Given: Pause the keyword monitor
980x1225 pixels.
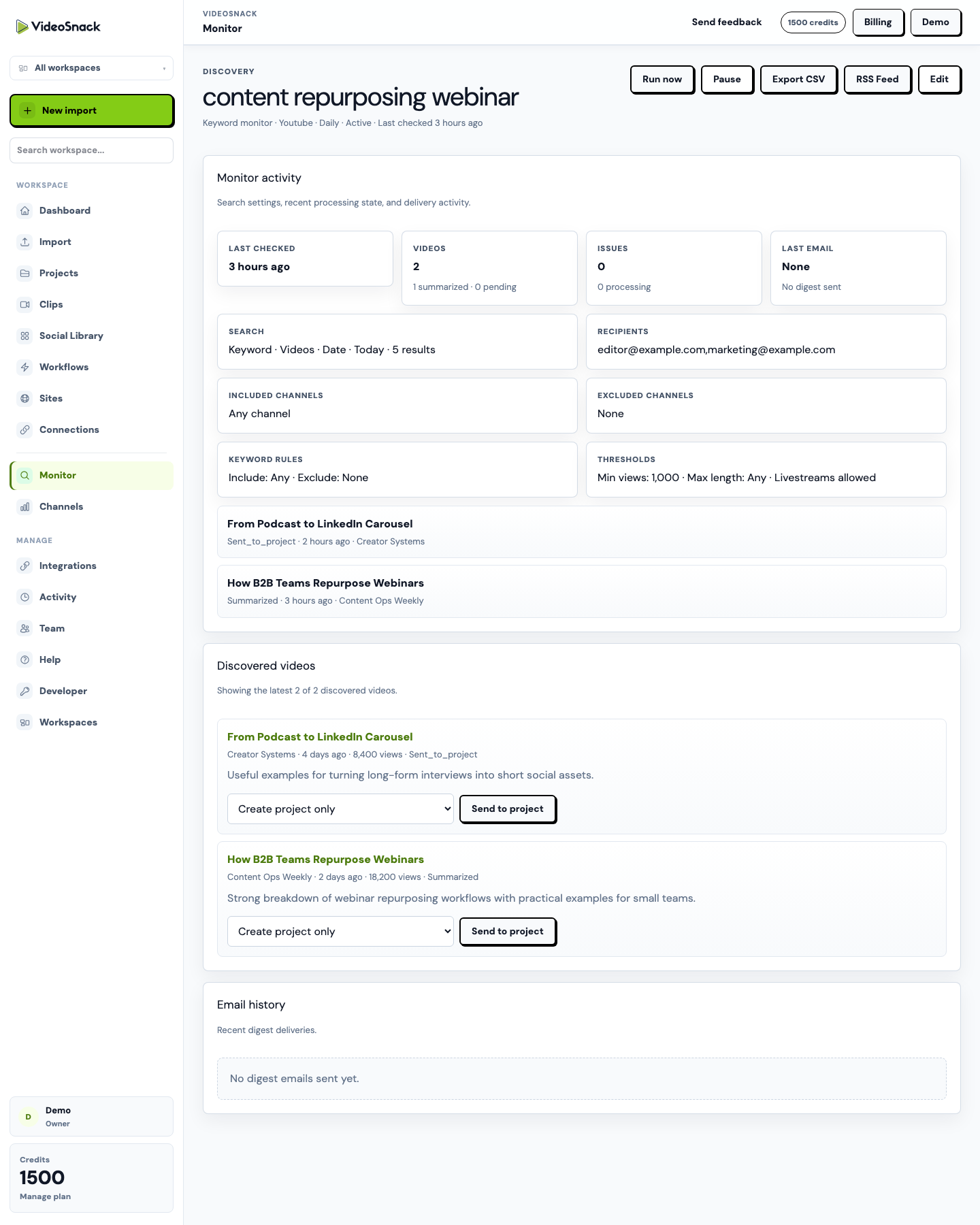Looking at the screenshot, I should 727,79.
